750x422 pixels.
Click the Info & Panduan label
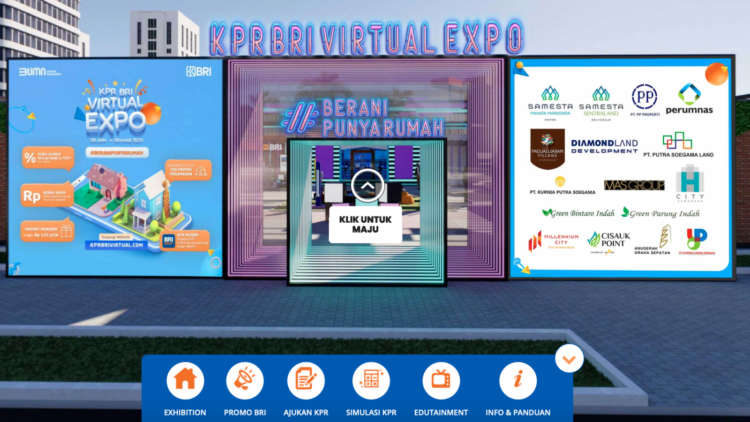518,412
